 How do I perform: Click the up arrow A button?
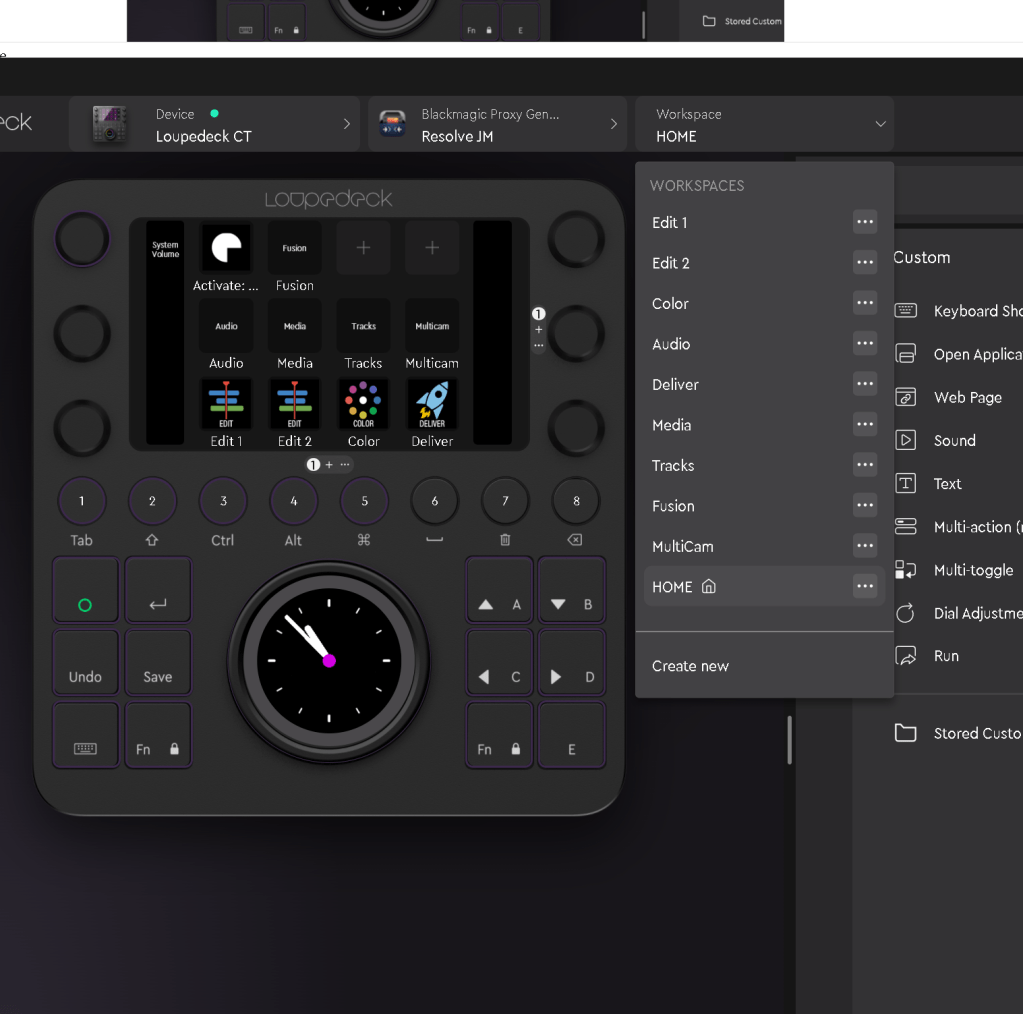[499, 590]
